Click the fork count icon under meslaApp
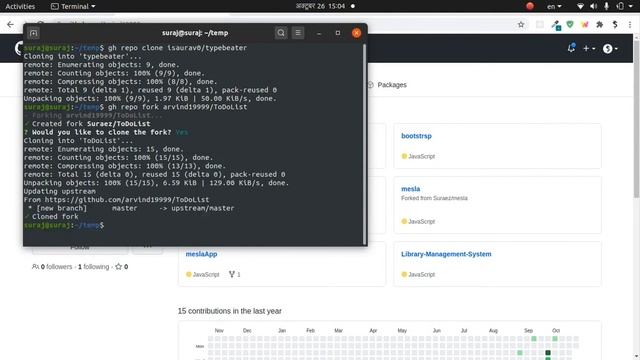 232,274
